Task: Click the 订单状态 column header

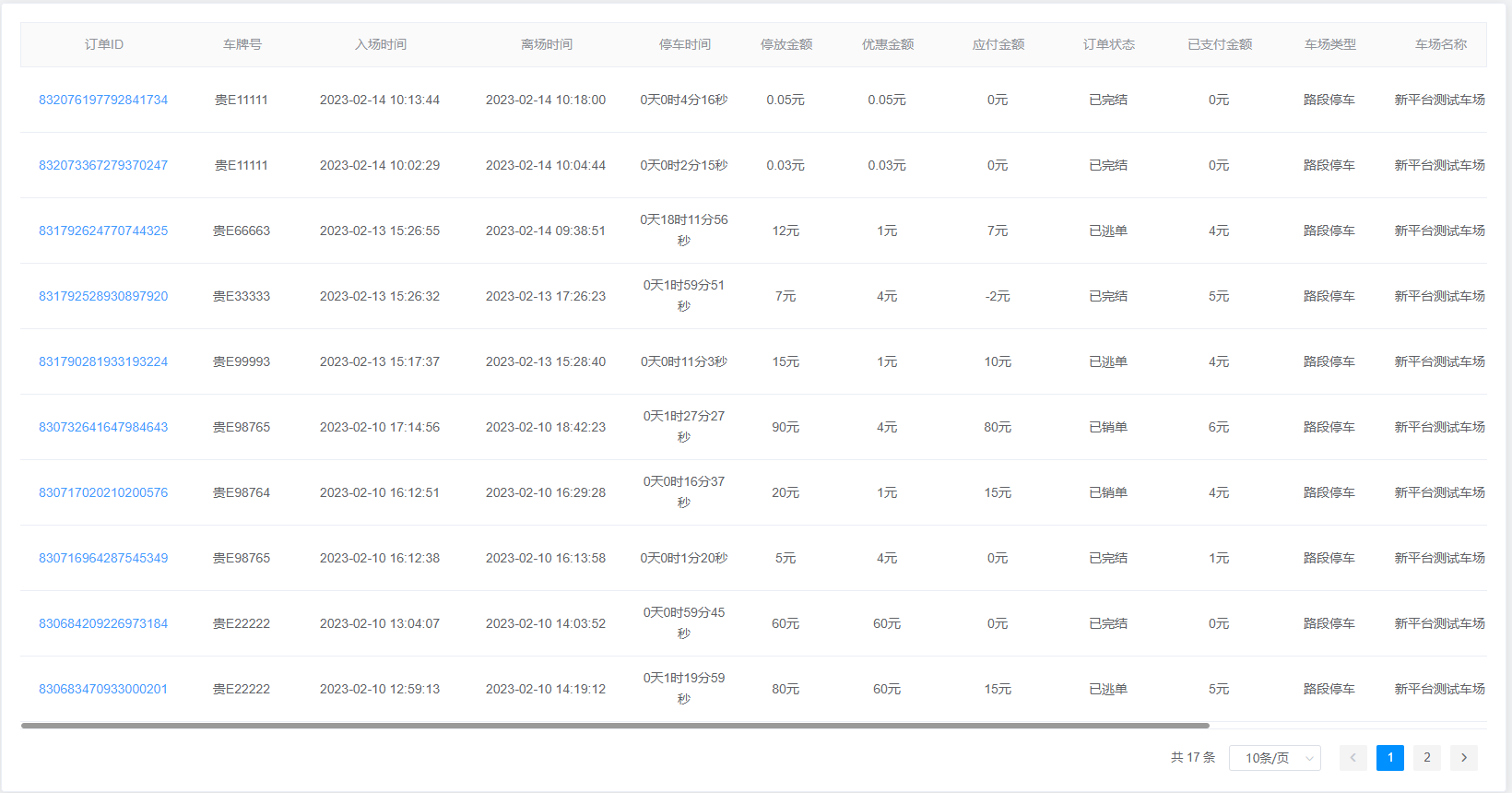Action: (x=1108, y=44)
